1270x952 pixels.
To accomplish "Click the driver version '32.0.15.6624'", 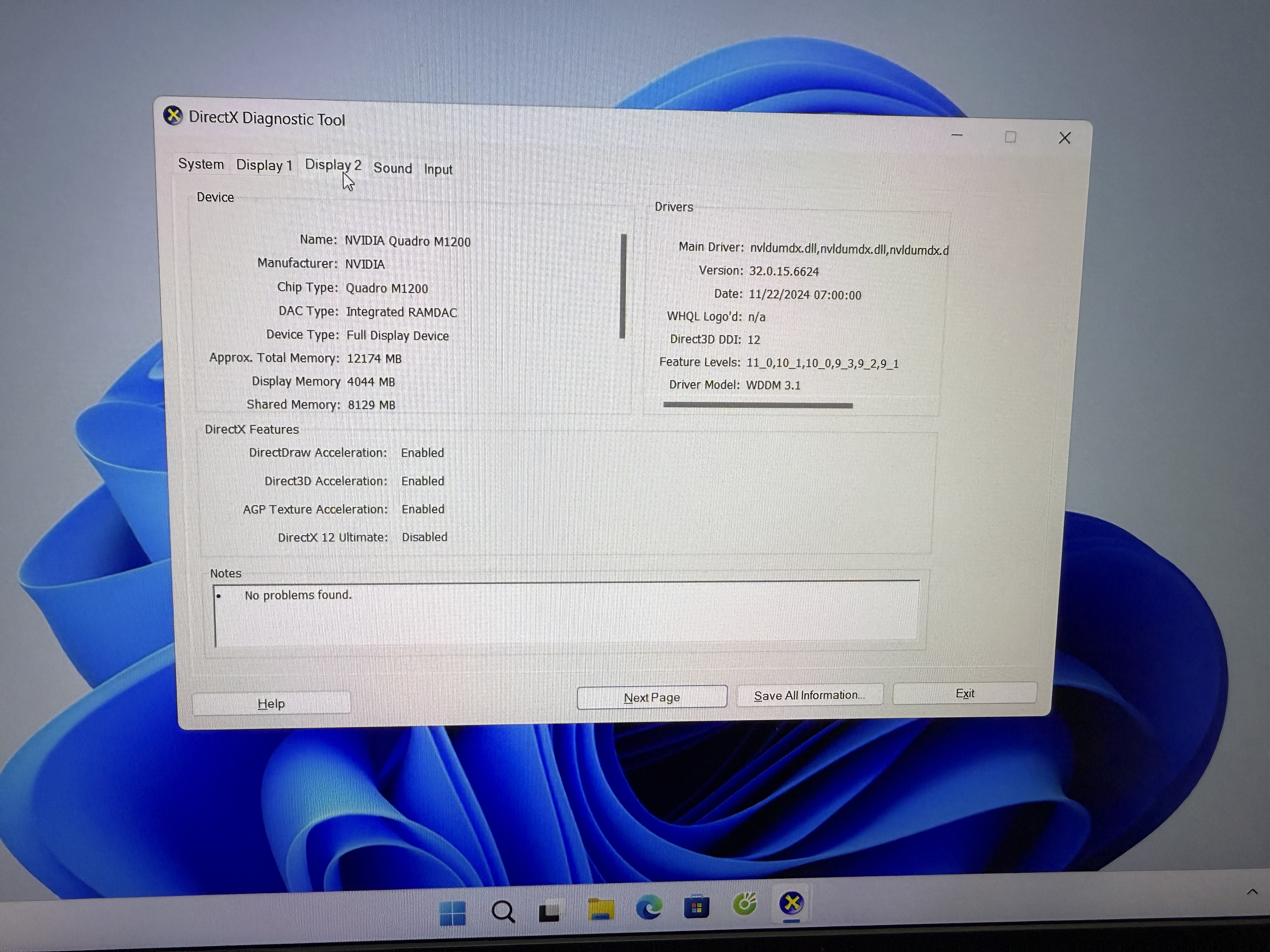I will point(784,271).
